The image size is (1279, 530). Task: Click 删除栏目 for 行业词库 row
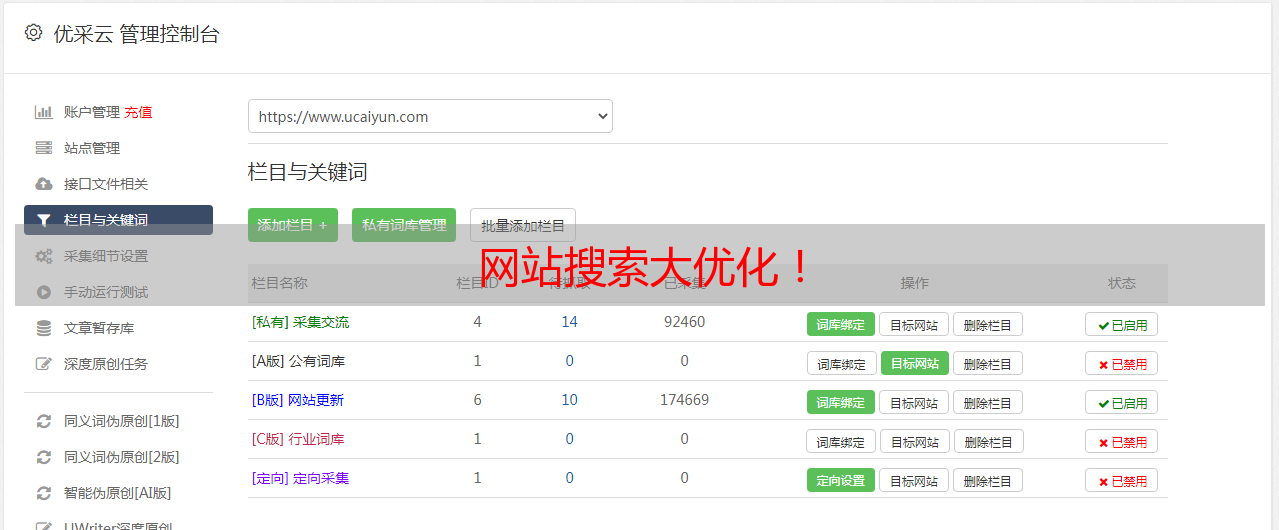coord(988,441)
